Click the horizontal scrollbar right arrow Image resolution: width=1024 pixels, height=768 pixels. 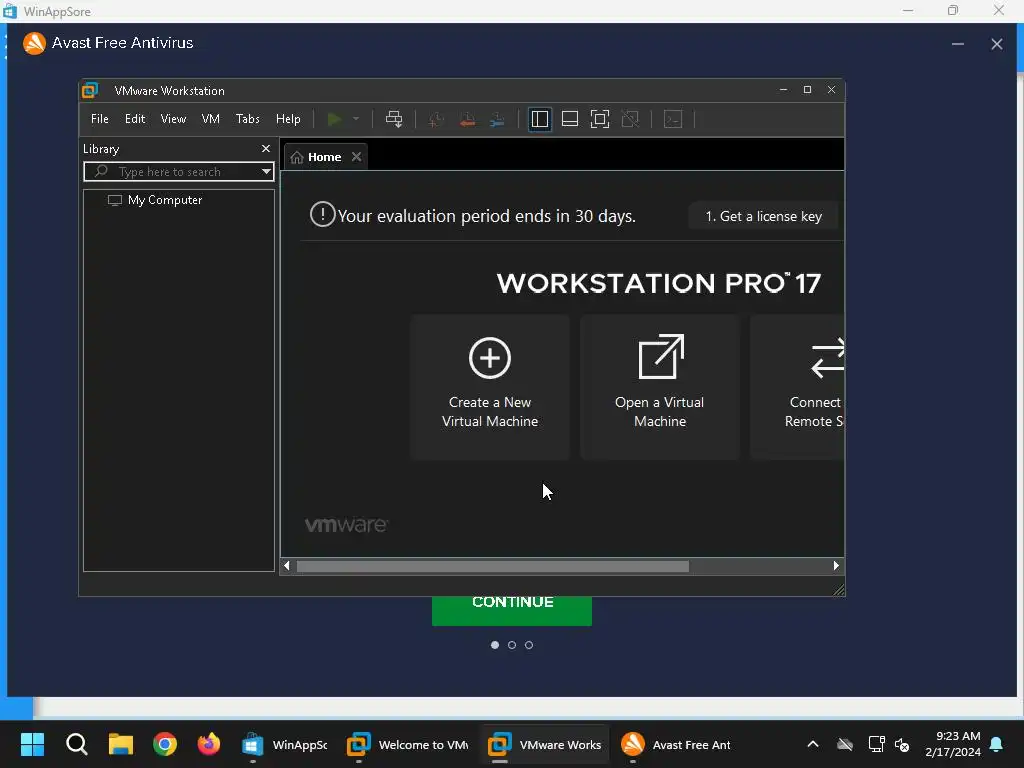coord(836,566)
